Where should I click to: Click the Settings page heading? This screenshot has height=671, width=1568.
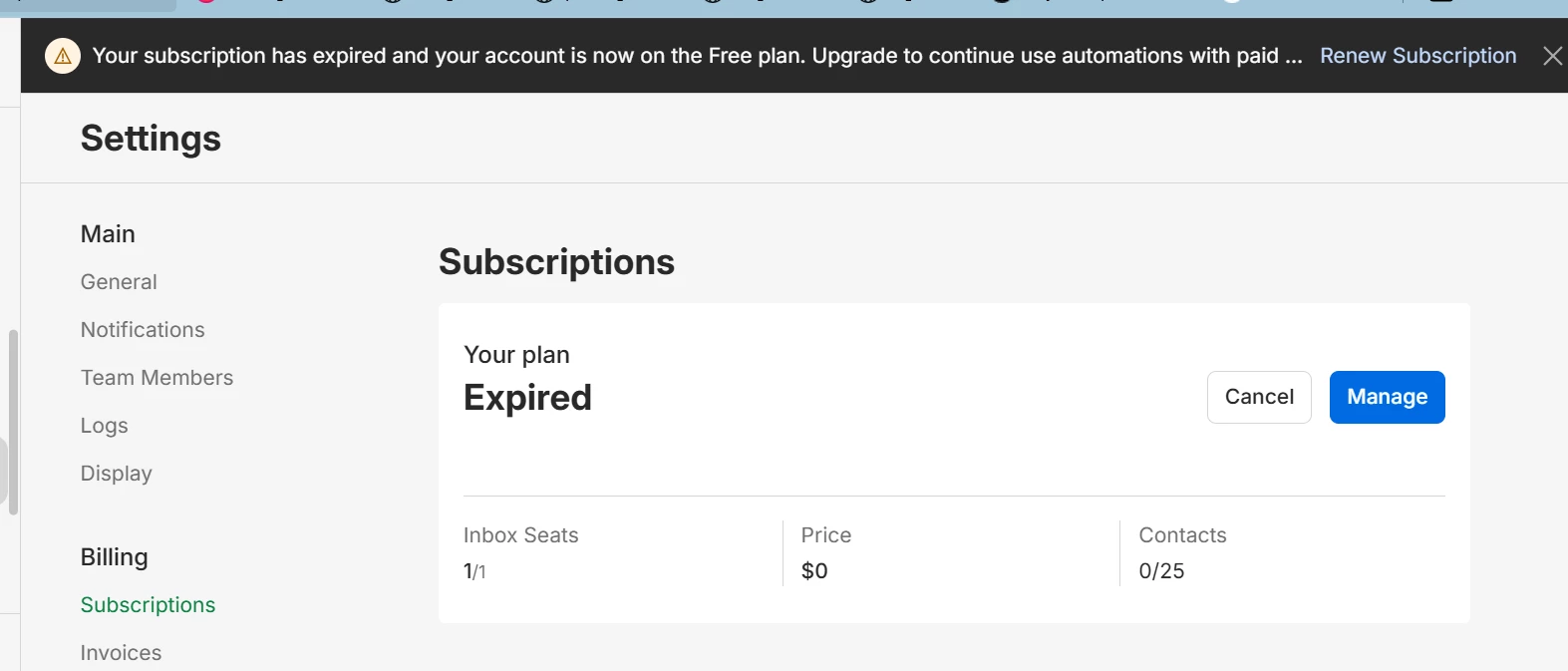coord(151,139)
